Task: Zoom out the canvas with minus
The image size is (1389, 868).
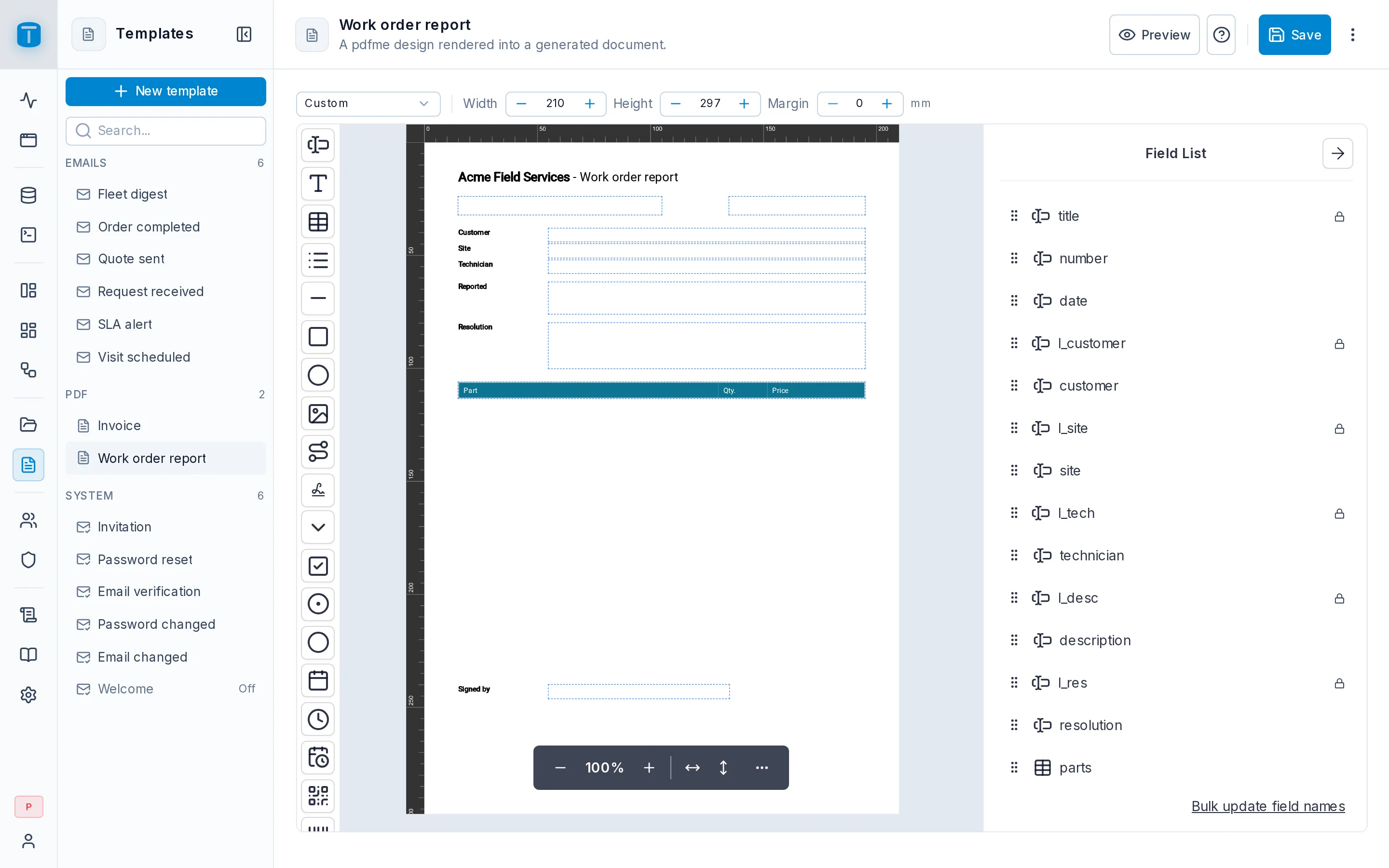Action: (x=560, y=768)
